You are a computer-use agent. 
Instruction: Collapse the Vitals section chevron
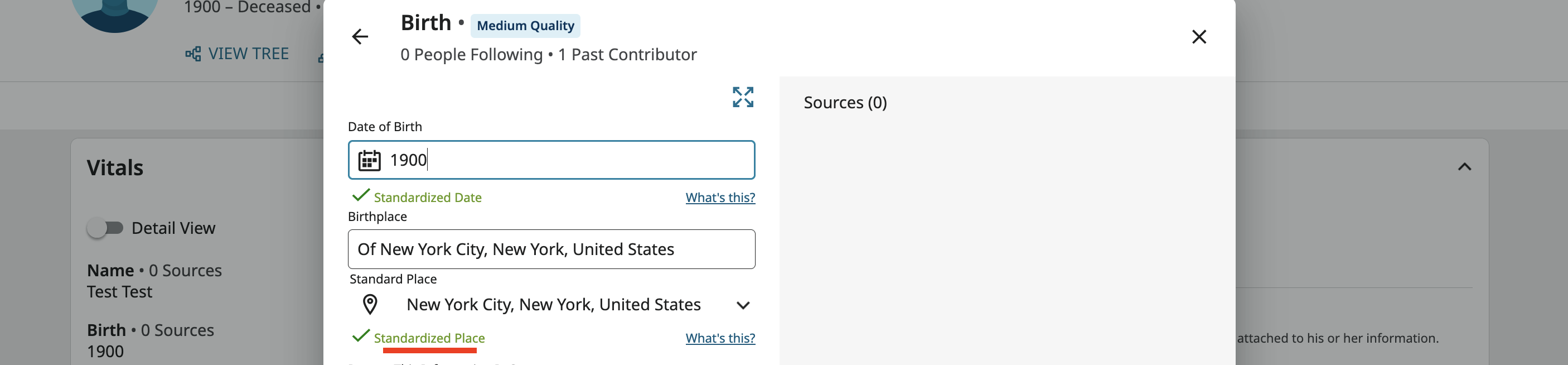click(1464, 167)
